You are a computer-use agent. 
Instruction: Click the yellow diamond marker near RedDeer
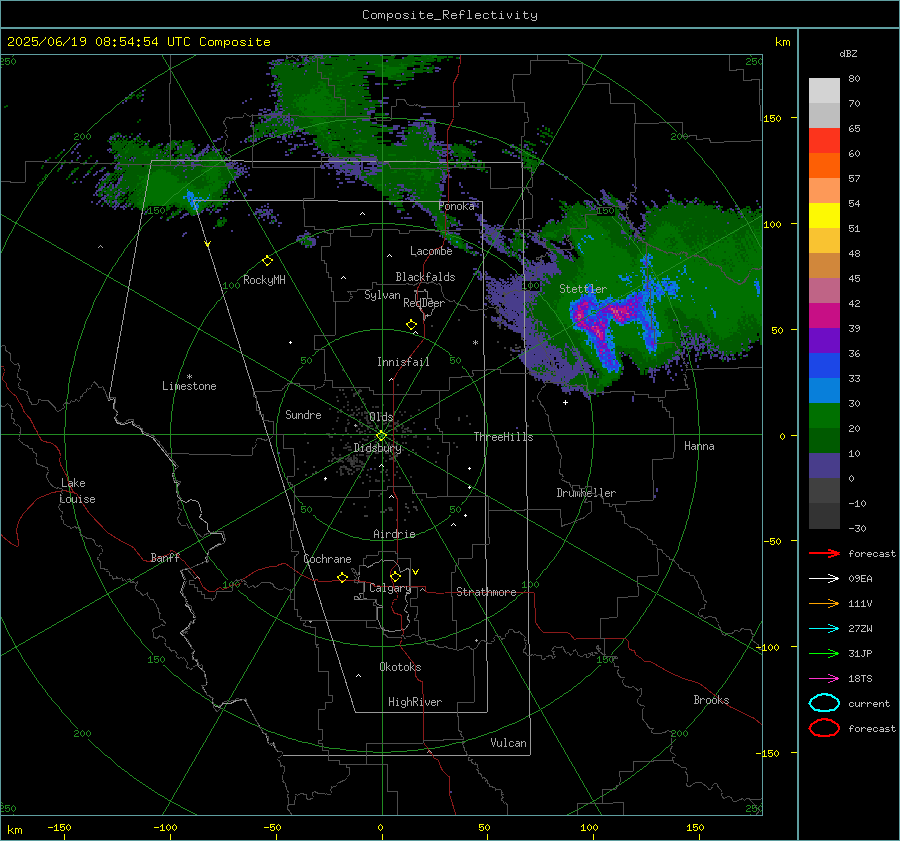pos(411,325)
